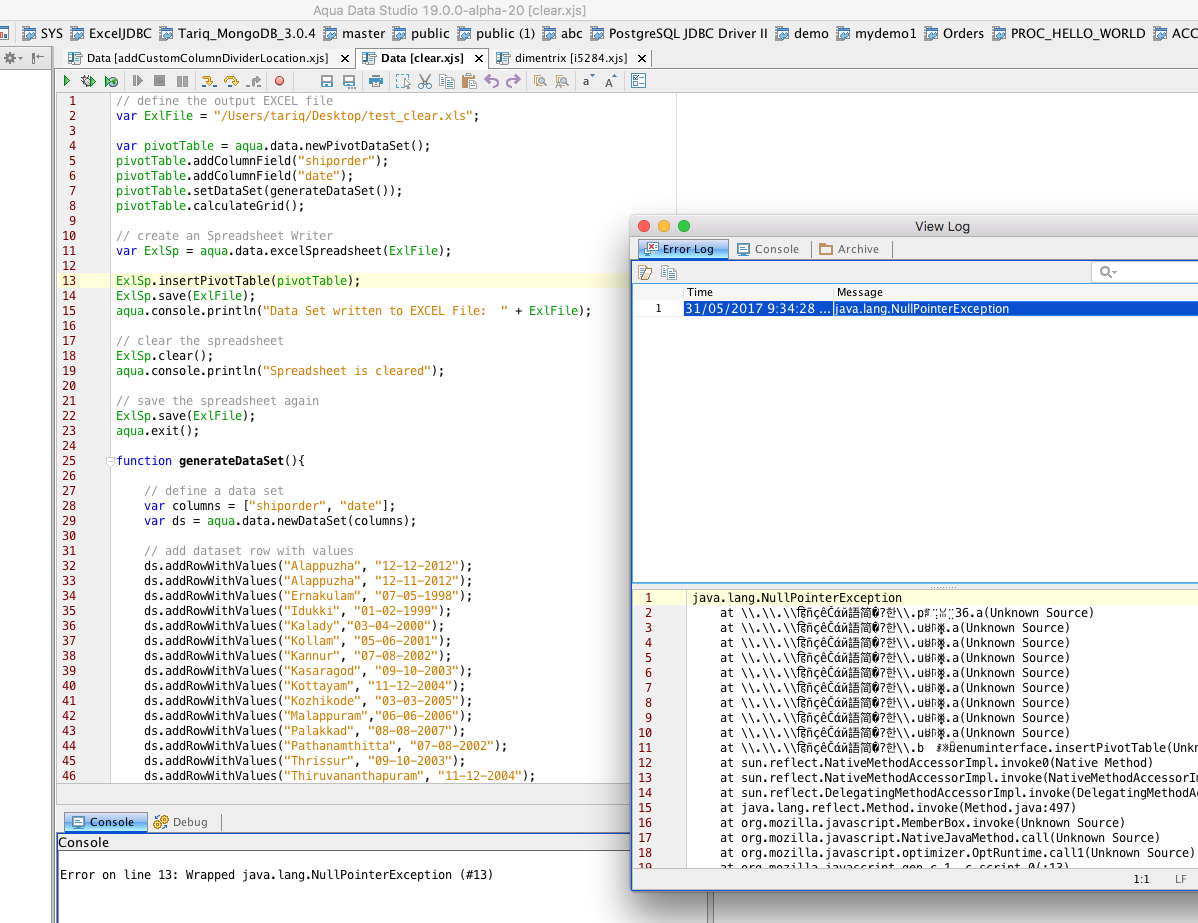The height and width of the screenshot is (923, 1198).
Task: Switch to the dimentrix [i5284.xjs] tab
Action: point(570,58)
